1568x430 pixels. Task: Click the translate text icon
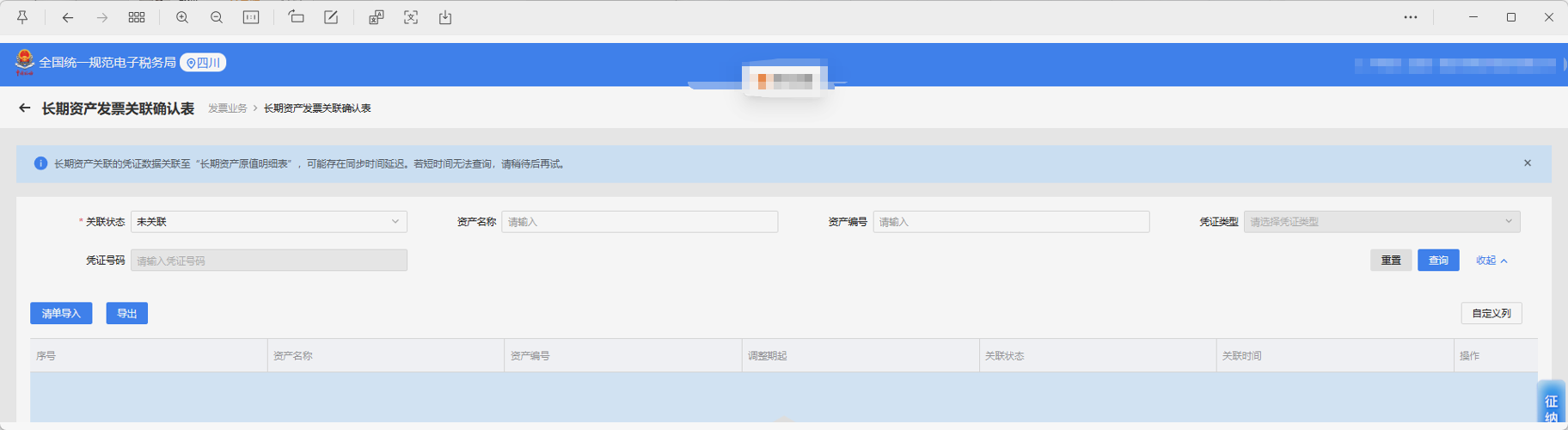point(377,17)
